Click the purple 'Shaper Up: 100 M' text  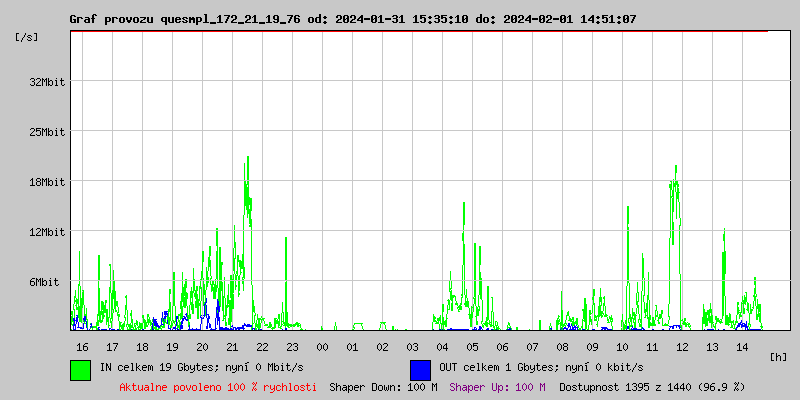[497, 386]
